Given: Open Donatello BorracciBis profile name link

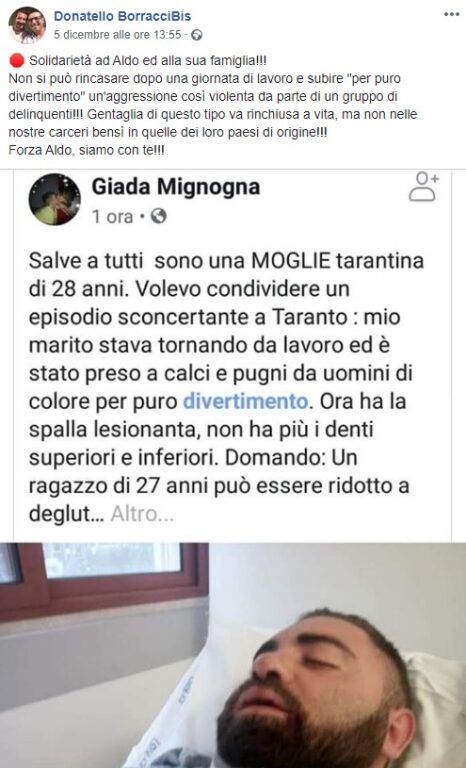Looking at the screenshot, I should click(x=122, y=16).
